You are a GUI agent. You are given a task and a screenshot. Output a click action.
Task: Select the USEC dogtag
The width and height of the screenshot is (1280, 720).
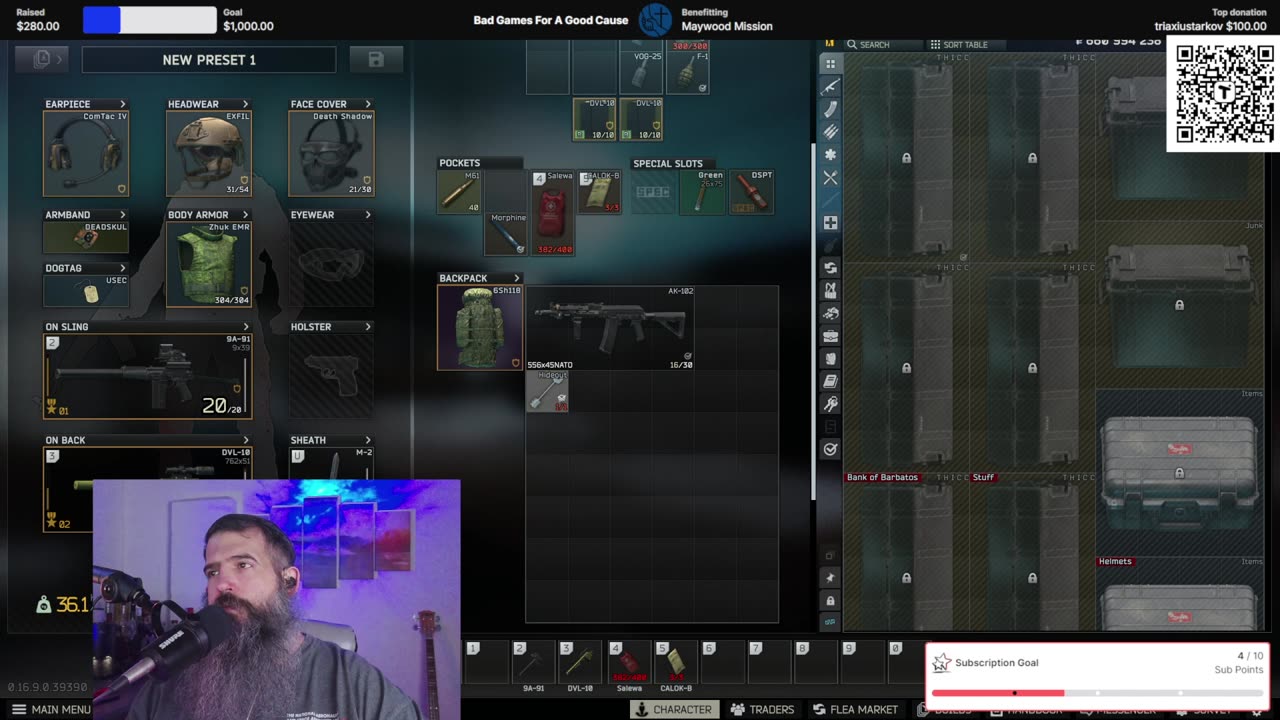pos(86,291)
